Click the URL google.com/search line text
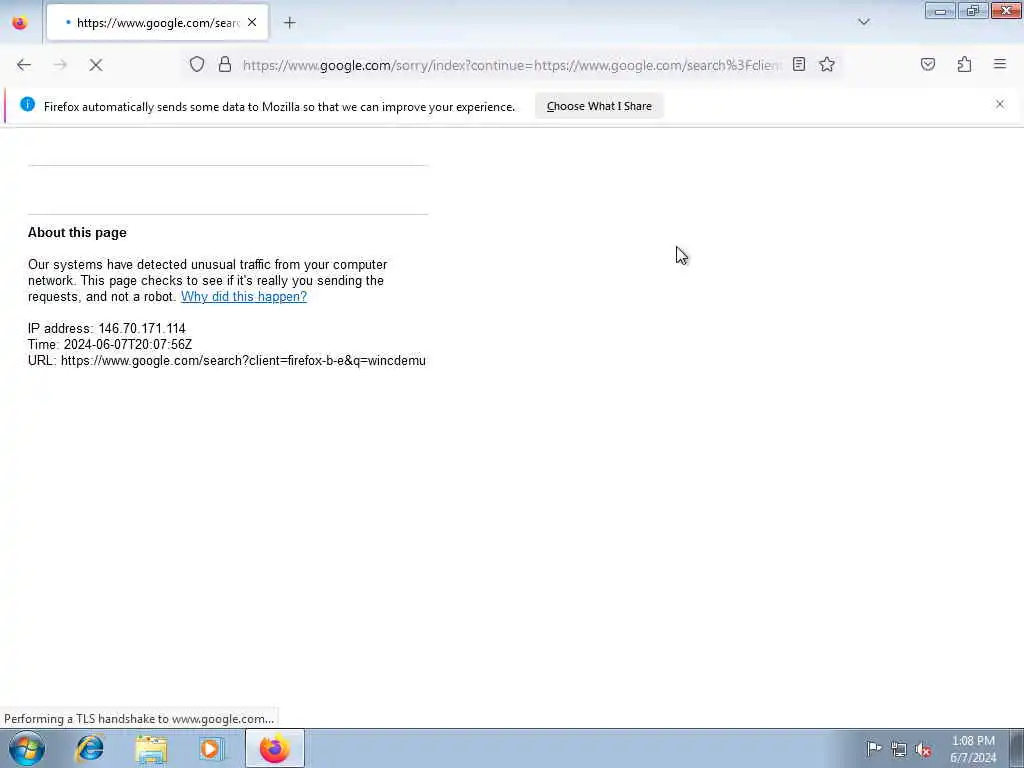This screenshot has width=1024, height=768. (227, 360)
